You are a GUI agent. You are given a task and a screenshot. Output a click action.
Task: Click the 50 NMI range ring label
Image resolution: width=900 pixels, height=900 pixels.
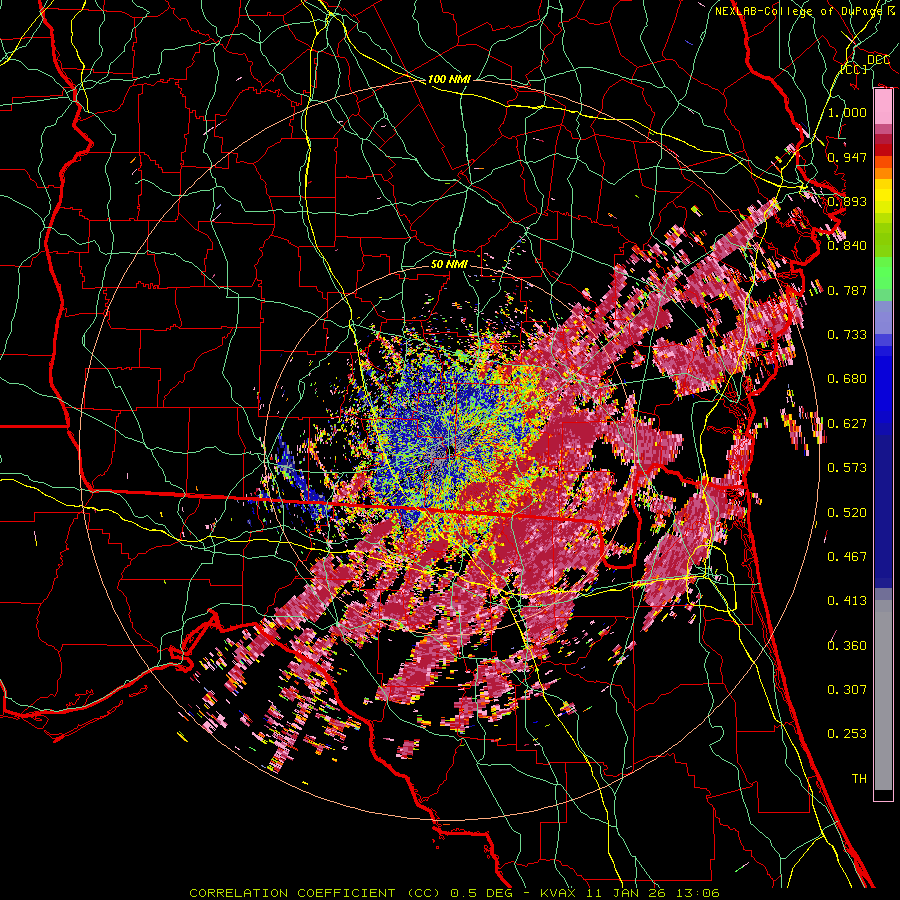[449, 264]
